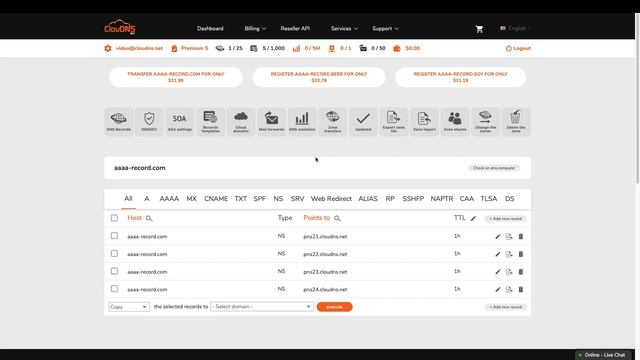Toggle the select-all records checkbox
The height and width of the screenshot is (360, 640).
point(114,218)
